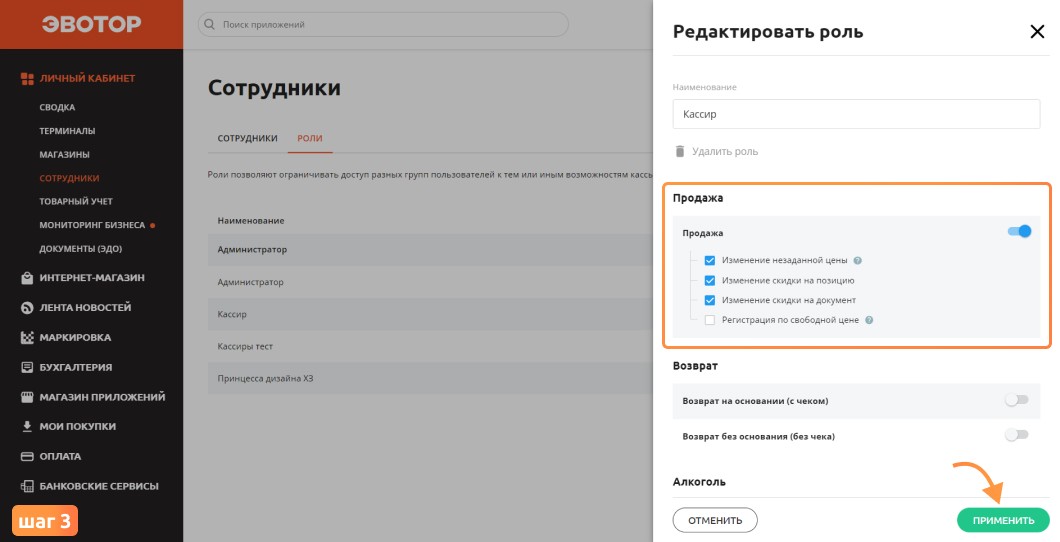Viewport: 1060px width, 542px height.
Task: Click Бухгалтерия label in the sidebar
Action: pos(76,367)
